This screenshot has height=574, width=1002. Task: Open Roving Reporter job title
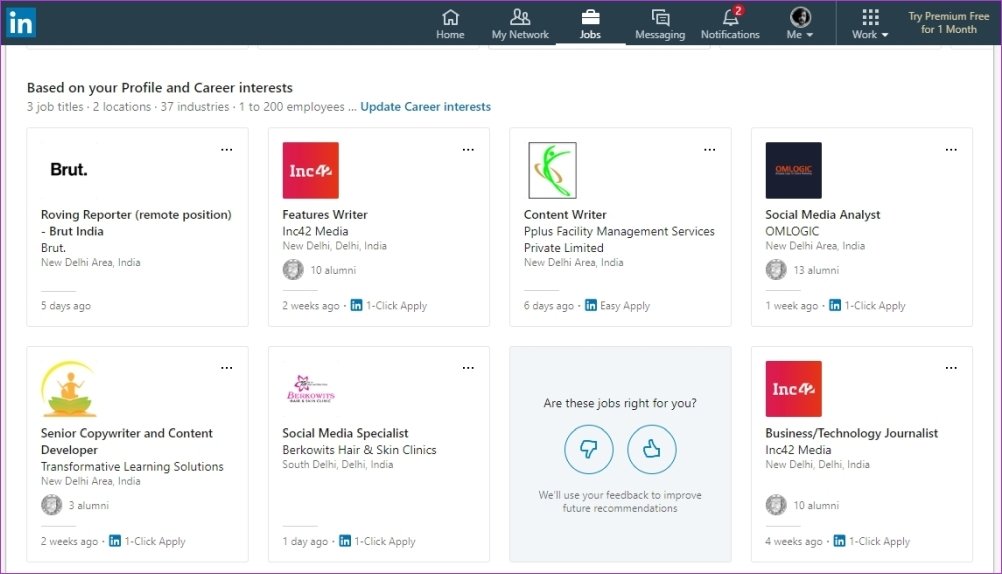[136, 223]
